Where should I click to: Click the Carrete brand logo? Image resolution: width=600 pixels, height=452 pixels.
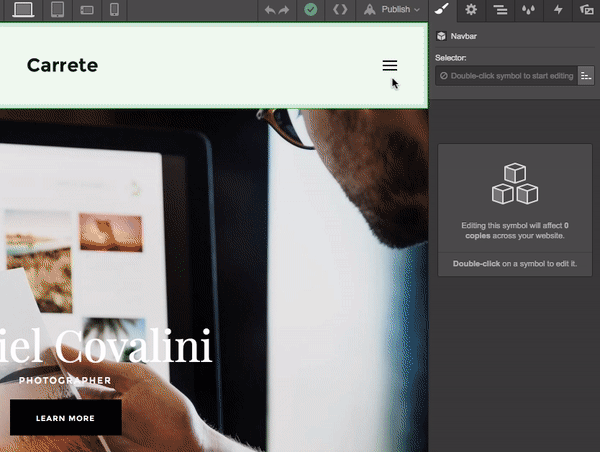click(x=62, y=65)
